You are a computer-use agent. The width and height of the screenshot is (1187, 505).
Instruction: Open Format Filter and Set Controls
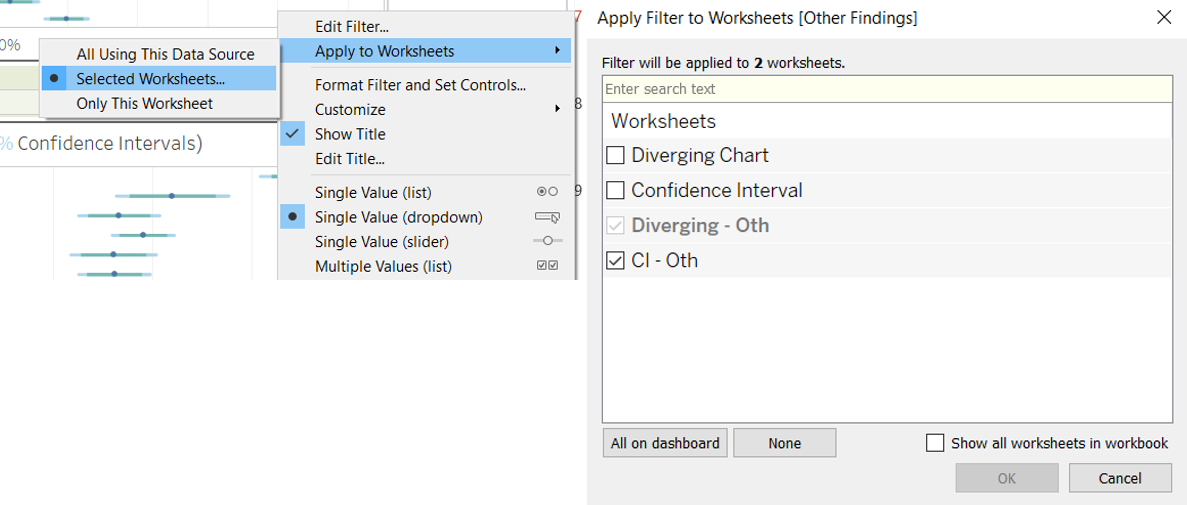[x=420, y=85]
